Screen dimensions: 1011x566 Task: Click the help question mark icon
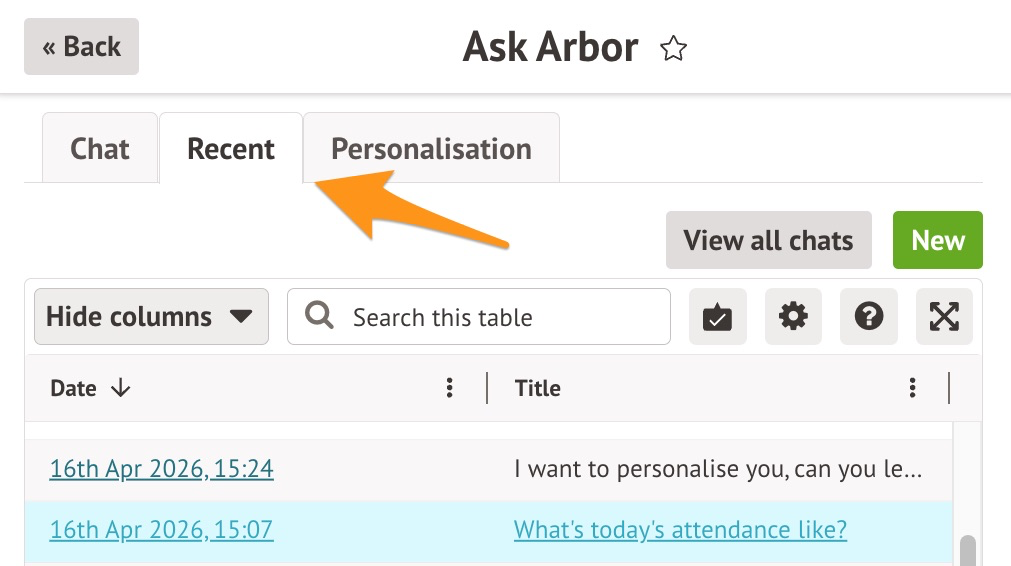point(868,317)
